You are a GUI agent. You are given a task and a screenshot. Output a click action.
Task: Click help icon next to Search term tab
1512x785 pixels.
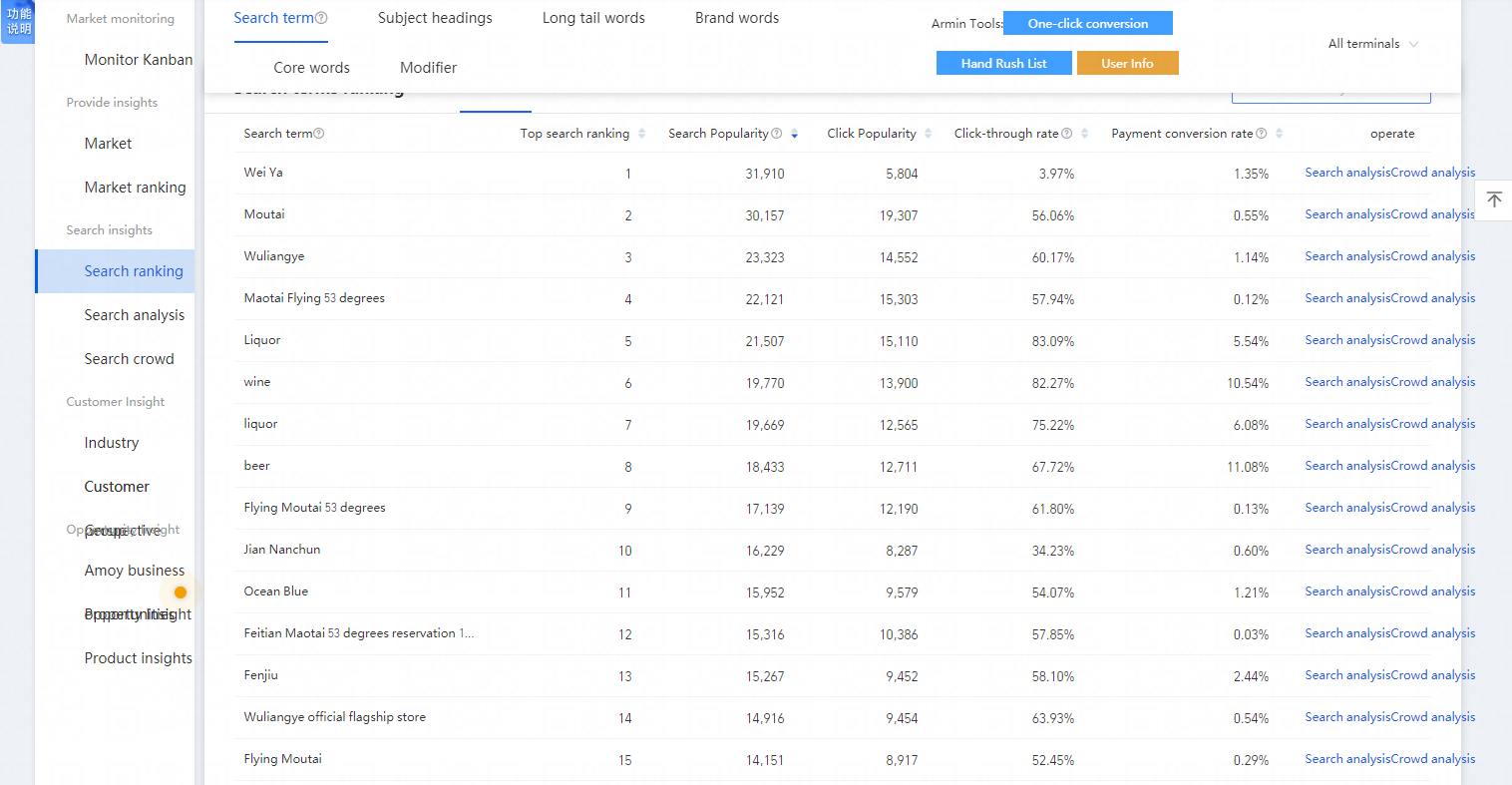[x=321, y=18]
